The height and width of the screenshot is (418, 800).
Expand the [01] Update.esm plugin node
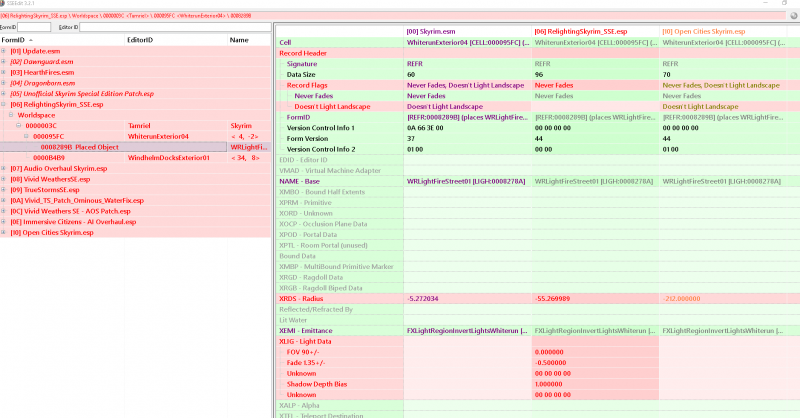click(x=3, y=51)
